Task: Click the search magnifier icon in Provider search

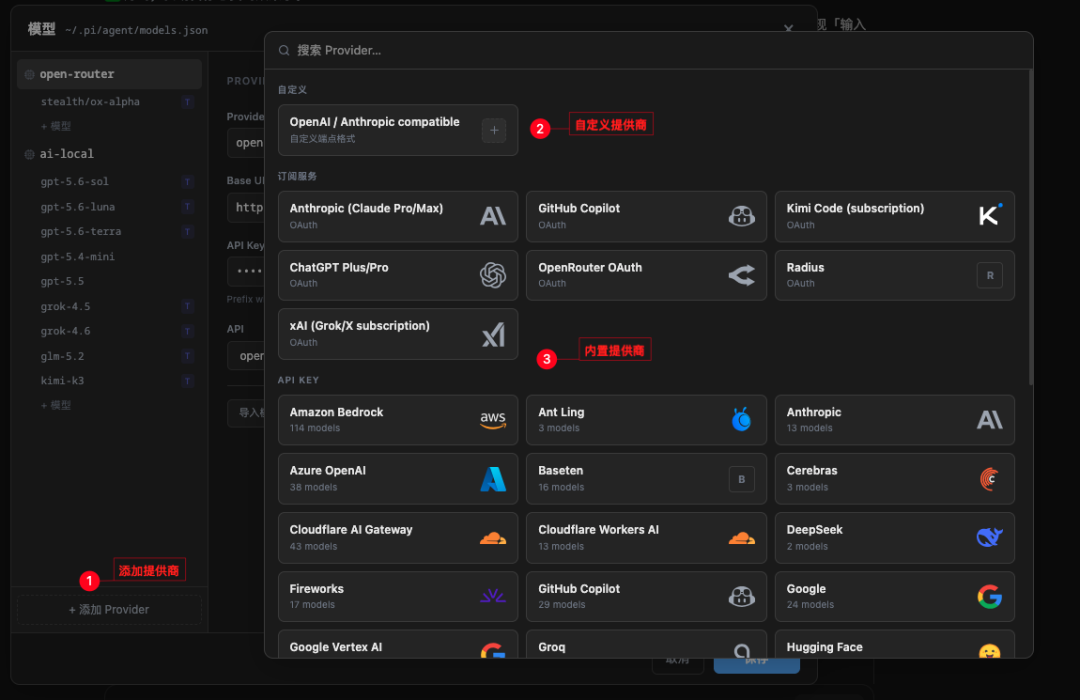Action: click(x=284, y=50)
